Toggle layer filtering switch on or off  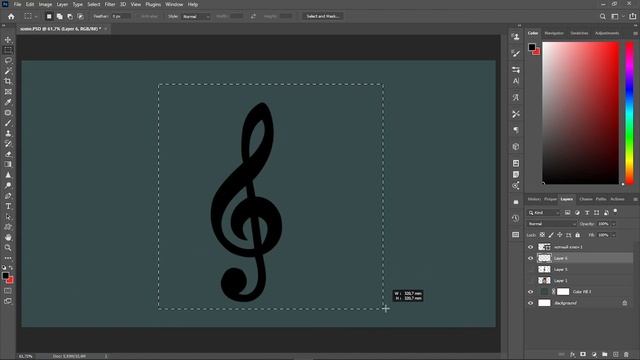pyautogui.click(x=616, y=211)
